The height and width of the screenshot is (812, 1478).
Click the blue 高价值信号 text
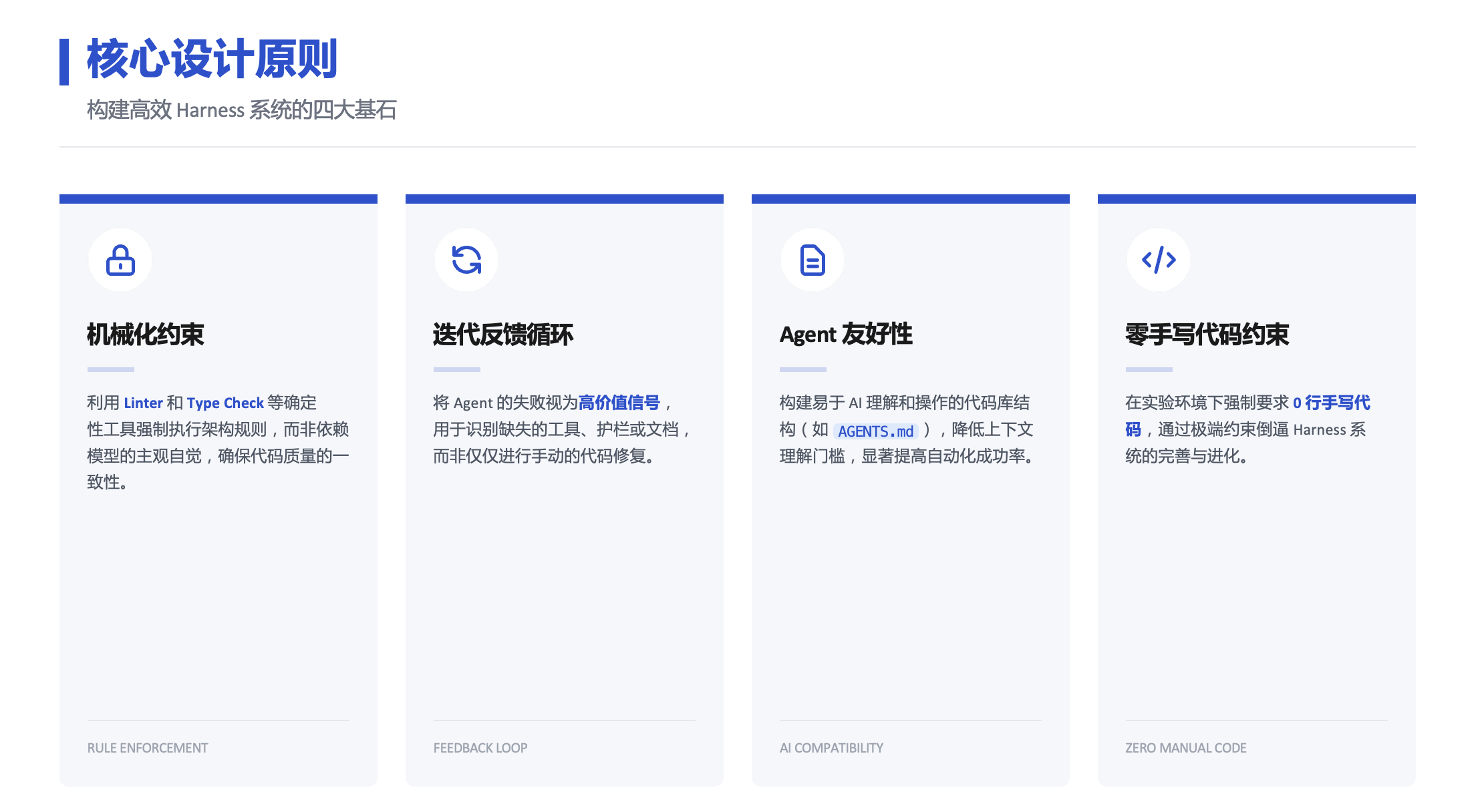619,403
